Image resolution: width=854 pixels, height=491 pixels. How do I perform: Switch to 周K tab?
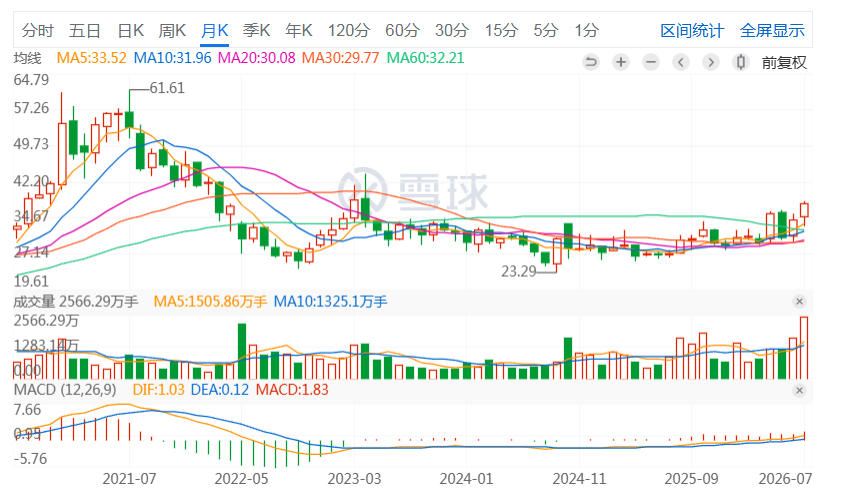(x=172, y=30)
